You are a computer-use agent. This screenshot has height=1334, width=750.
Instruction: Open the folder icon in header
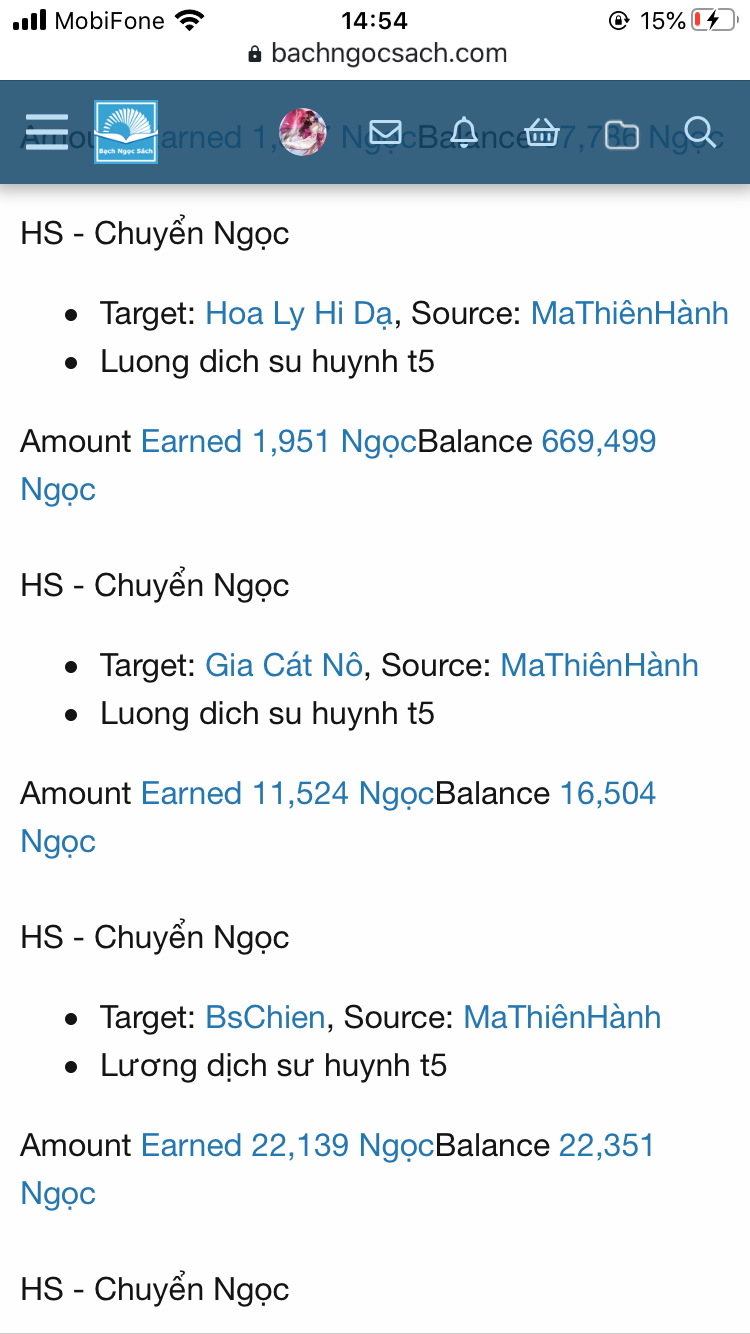pyautogui.click(x=621, y=132)
